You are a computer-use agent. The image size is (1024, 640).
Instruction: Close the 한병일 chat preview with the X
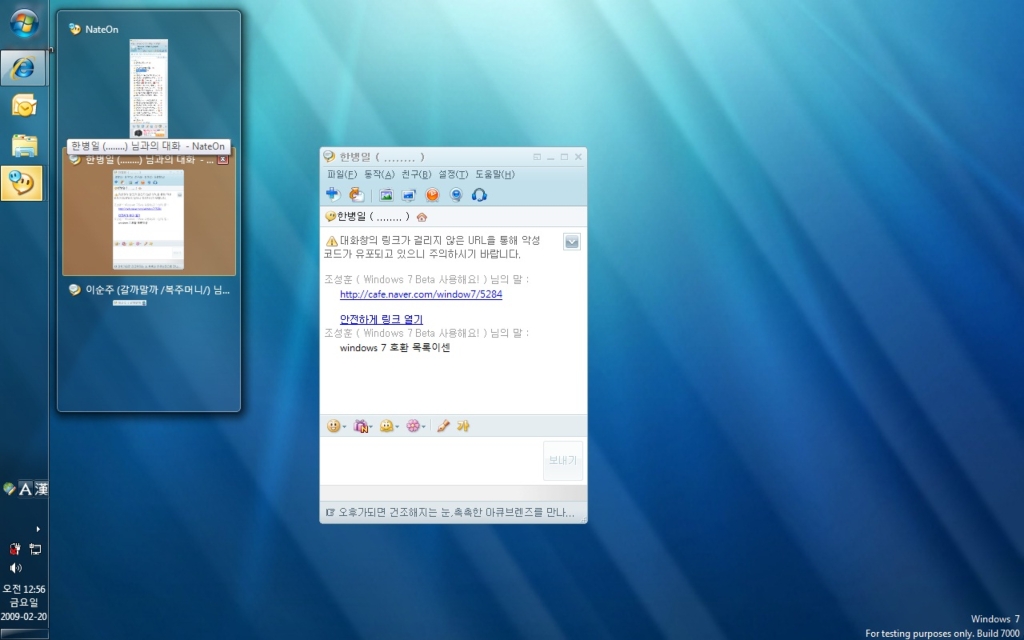point(223,159)
